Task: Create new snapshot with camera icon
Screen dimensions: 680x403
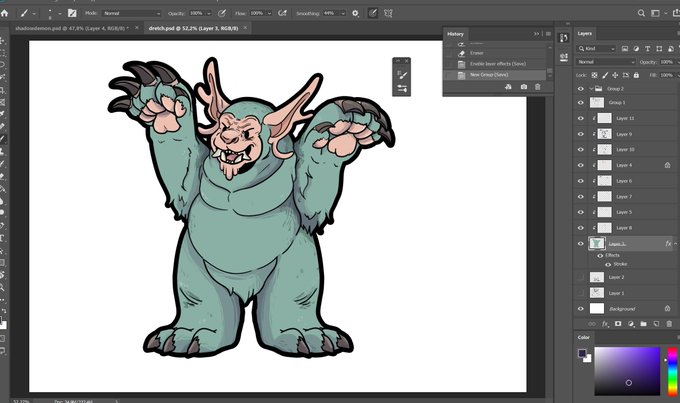Action: click(x=523, y=87)
